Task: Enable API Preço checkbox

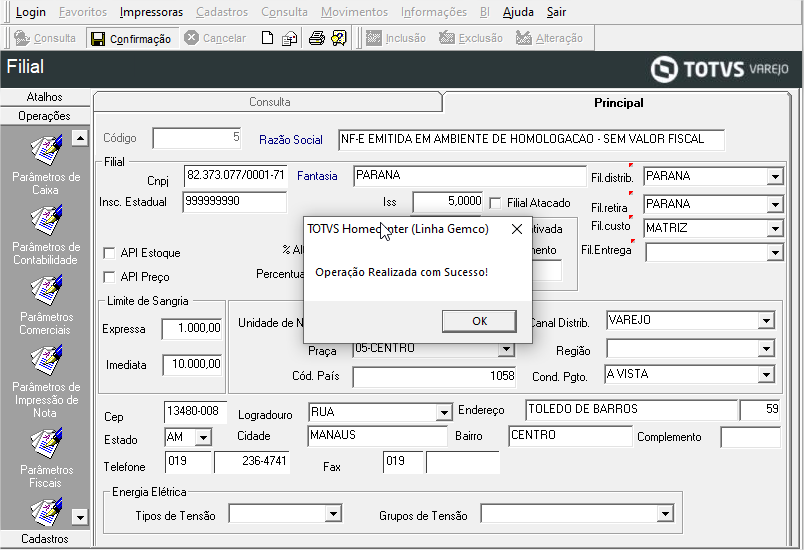Action: pyautogui.click(x=109, y=277)
